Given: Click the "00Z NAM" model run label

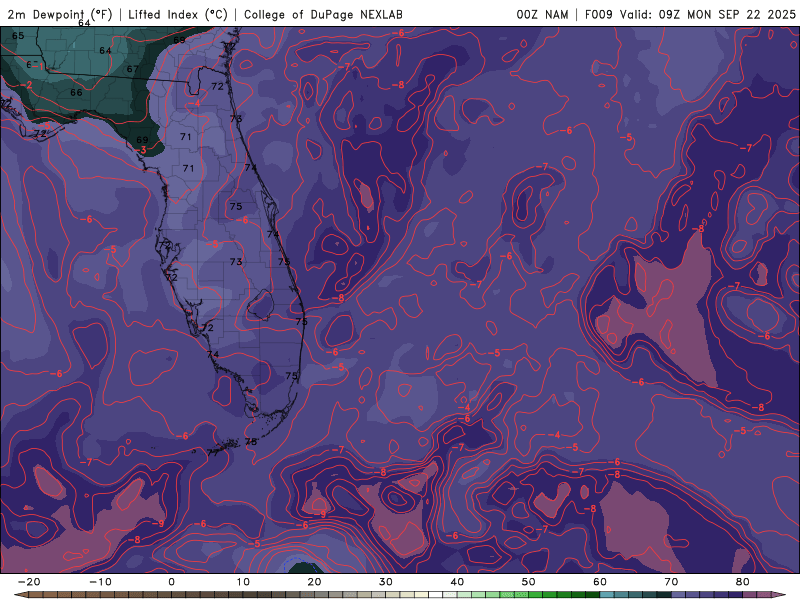Looking at the screenshot, I should click(x=542, y=14).
